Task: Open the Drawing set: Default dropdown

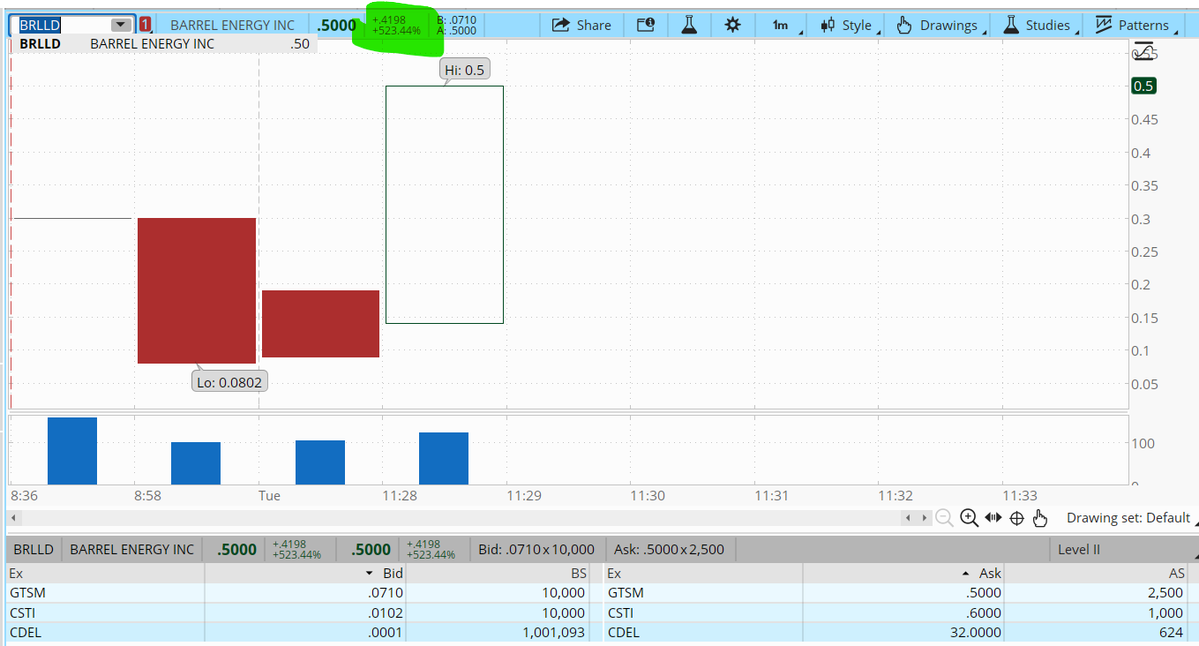Action: [x=1130, y=518]
